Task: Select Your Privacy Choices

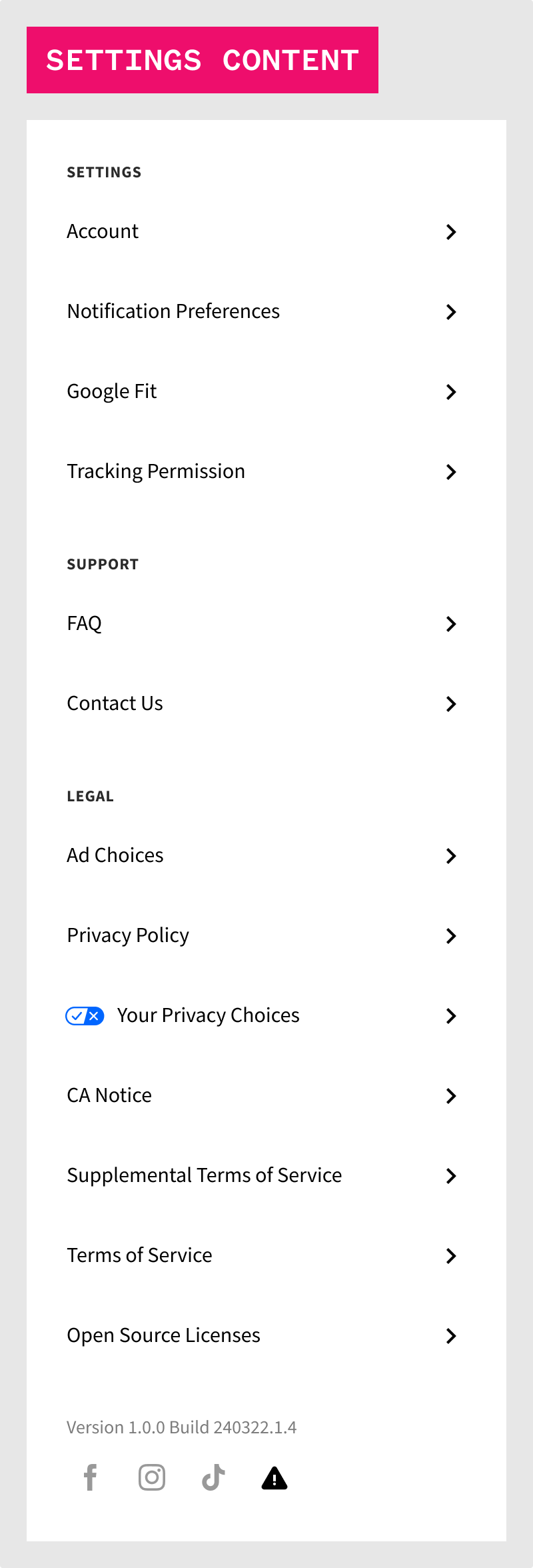Action: (x=208, y=1015)
